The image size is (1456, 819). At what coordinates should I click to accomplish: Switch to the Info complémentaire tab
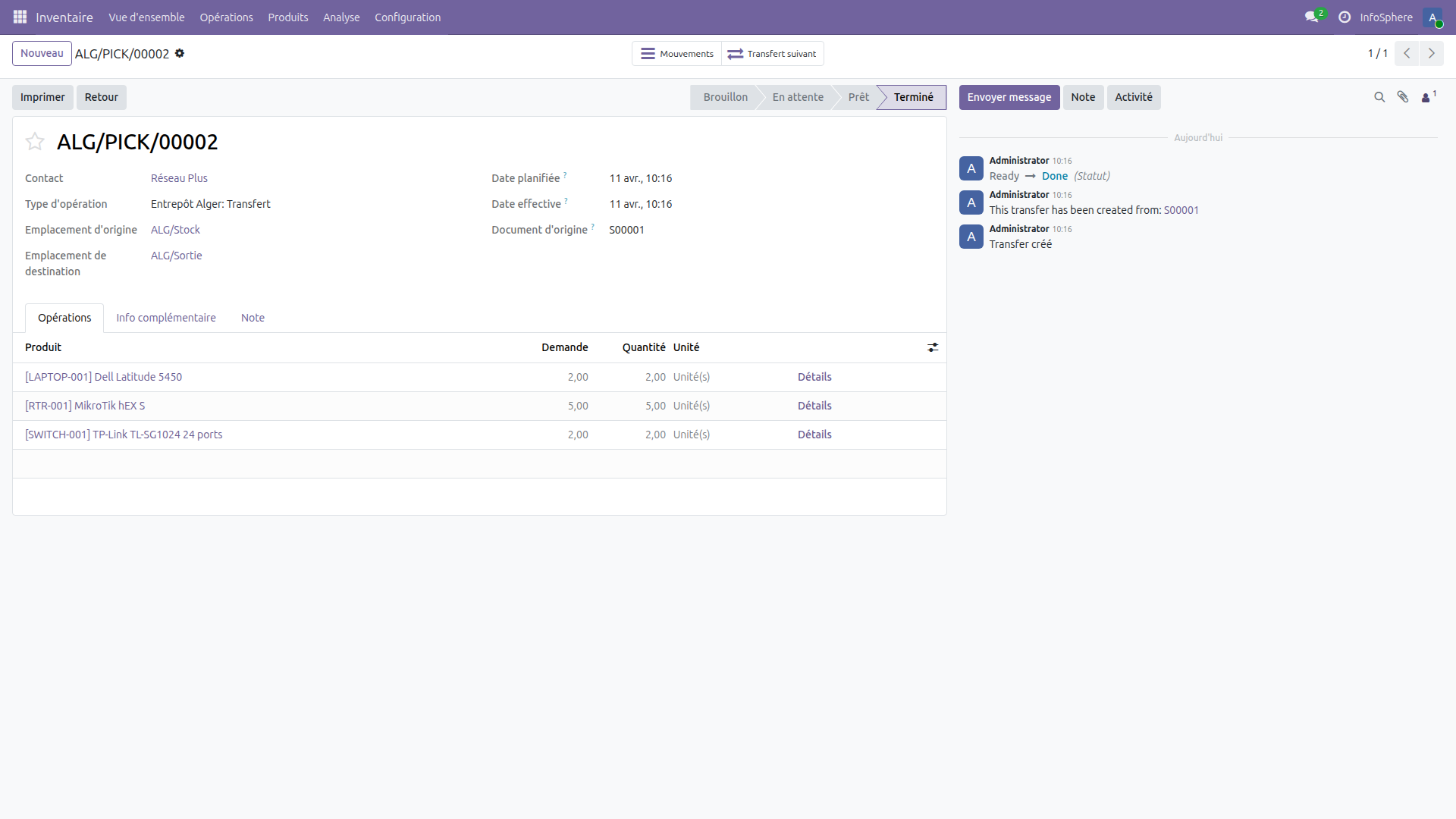pyautogui.click(x=166, y=318)
